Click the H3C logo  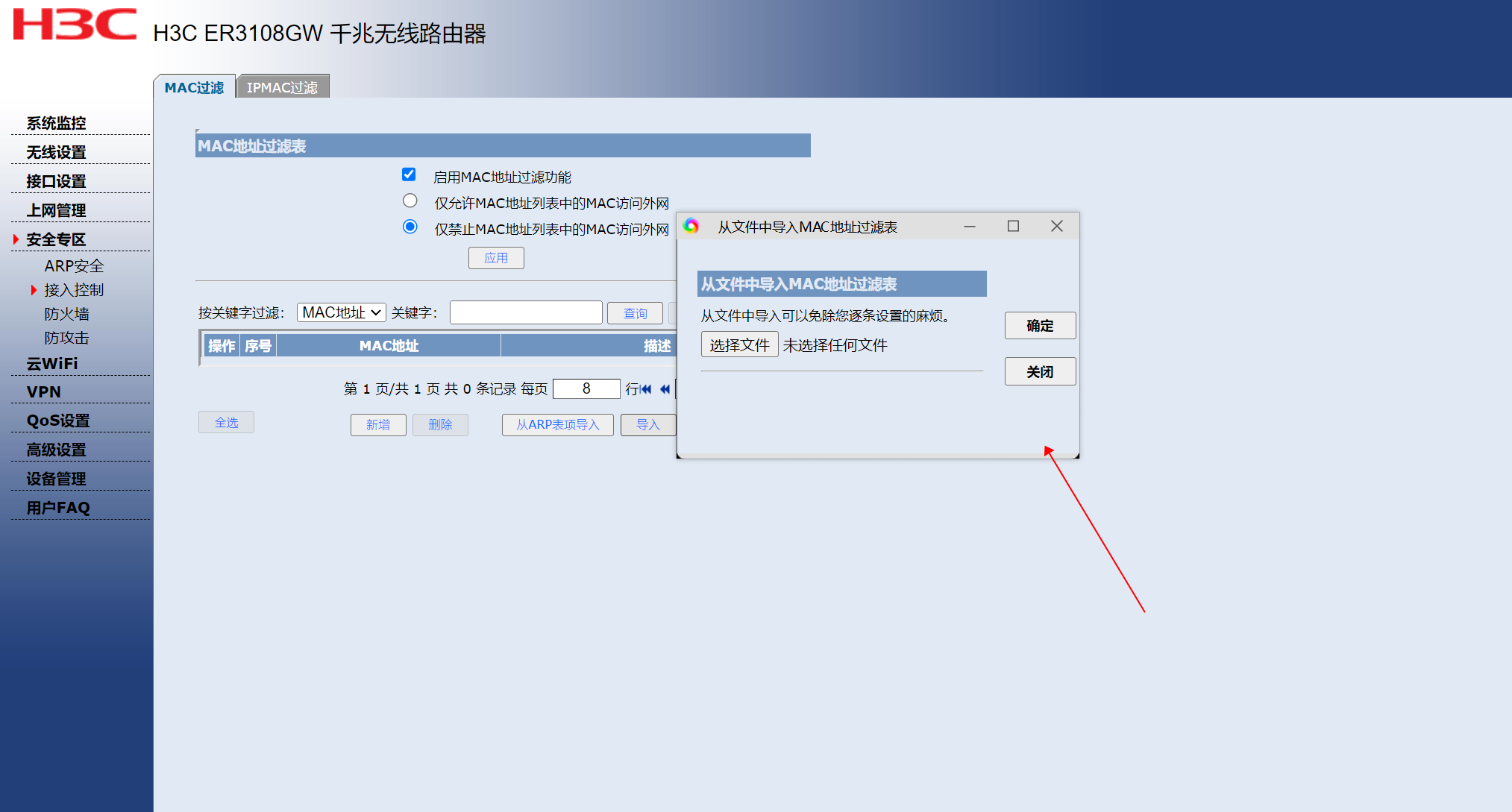pyautogui.click(x=75, y=24)
